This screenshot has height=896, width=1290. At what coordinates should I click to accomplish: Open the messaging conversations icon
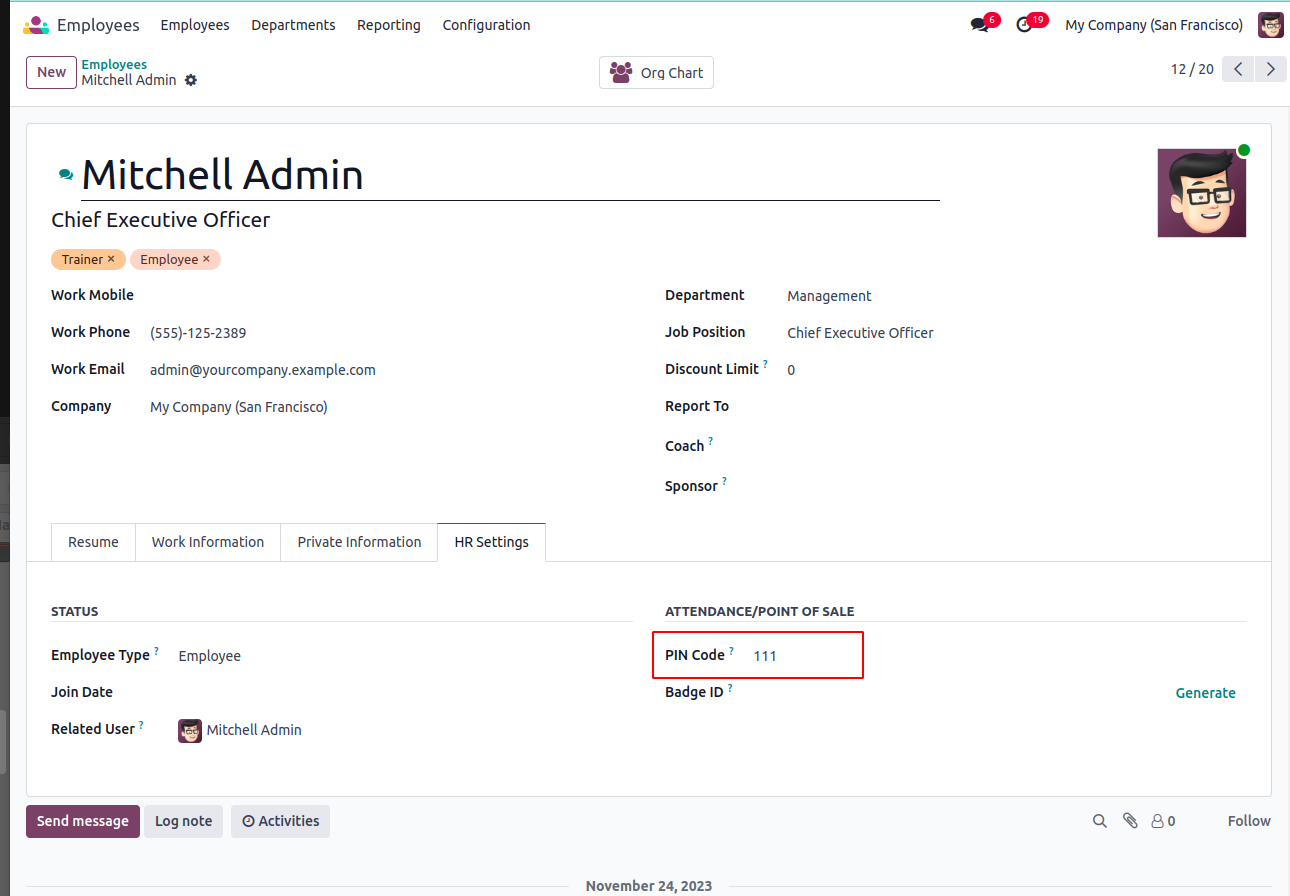979,25
